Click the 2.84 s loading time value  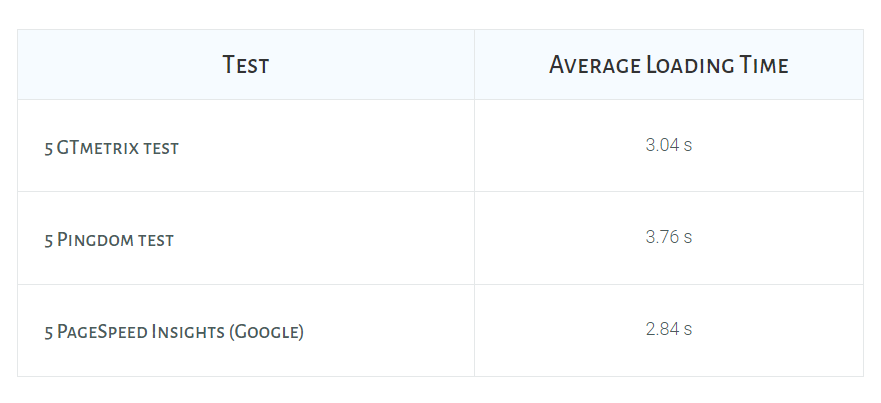click(x=669, y=329)
